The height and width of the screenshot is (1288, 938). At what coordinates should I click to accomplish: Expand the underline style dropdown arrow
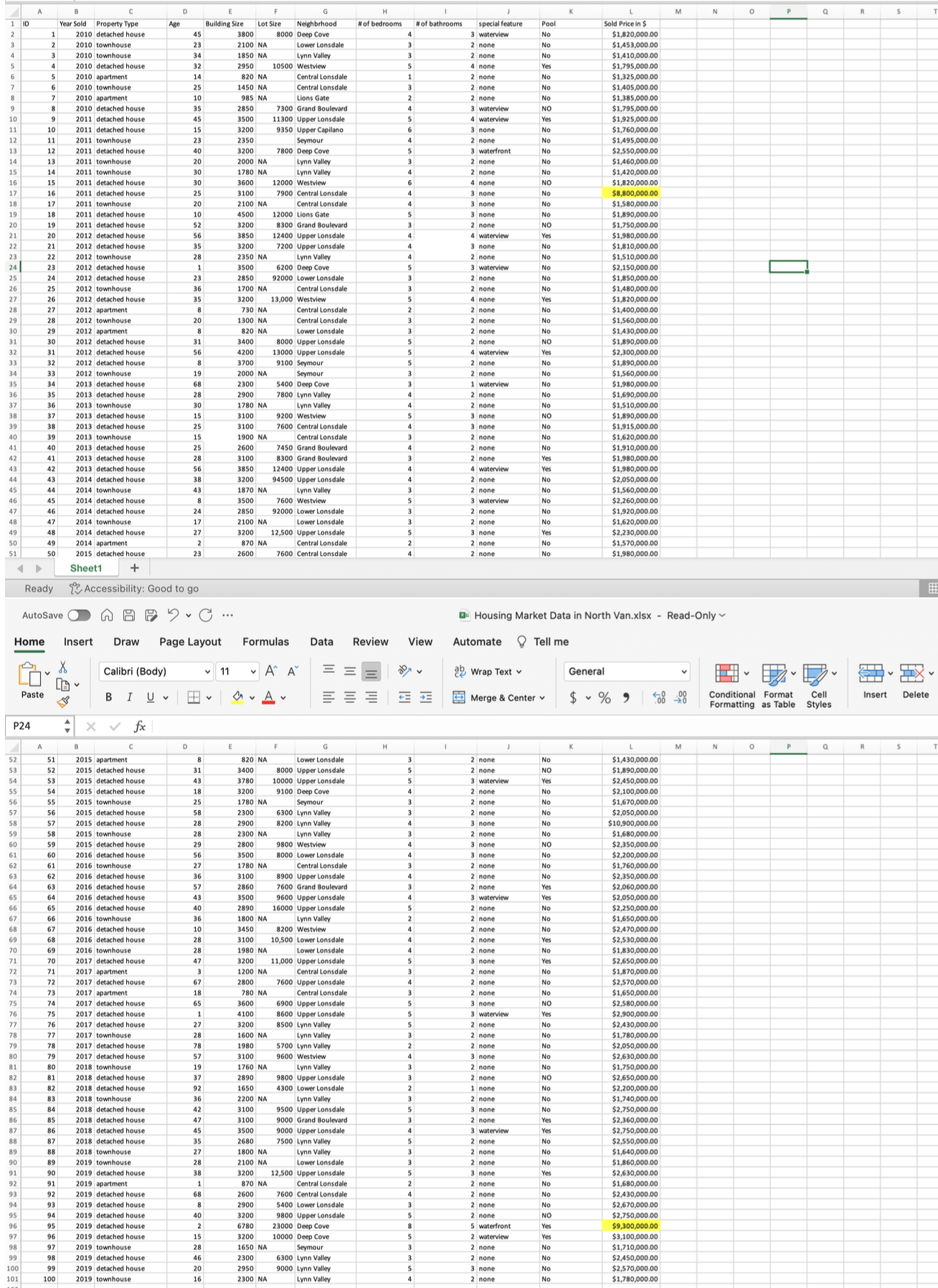[166, 698]
